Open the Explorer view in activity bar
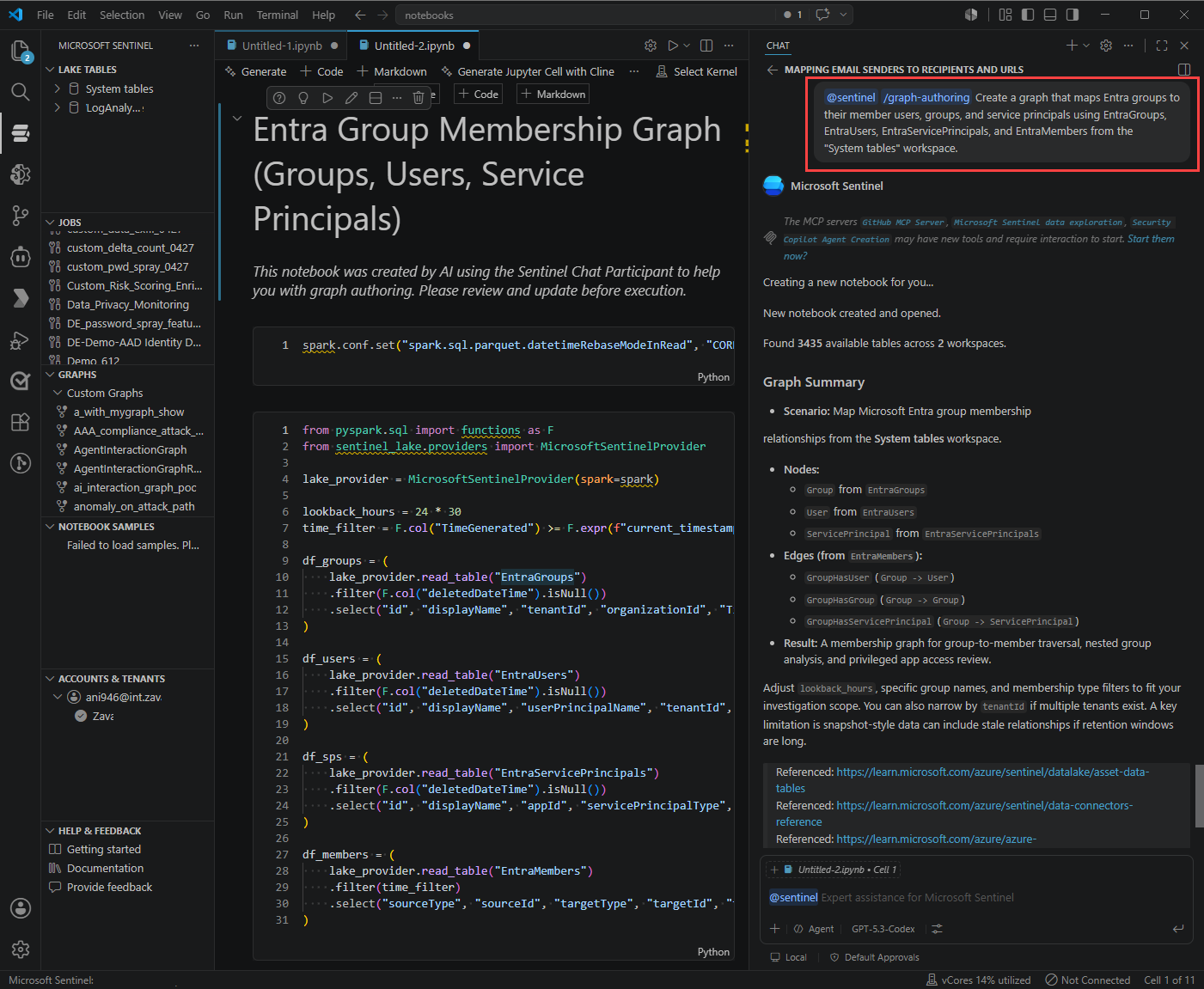The image size is (1204, 989). 21,52
